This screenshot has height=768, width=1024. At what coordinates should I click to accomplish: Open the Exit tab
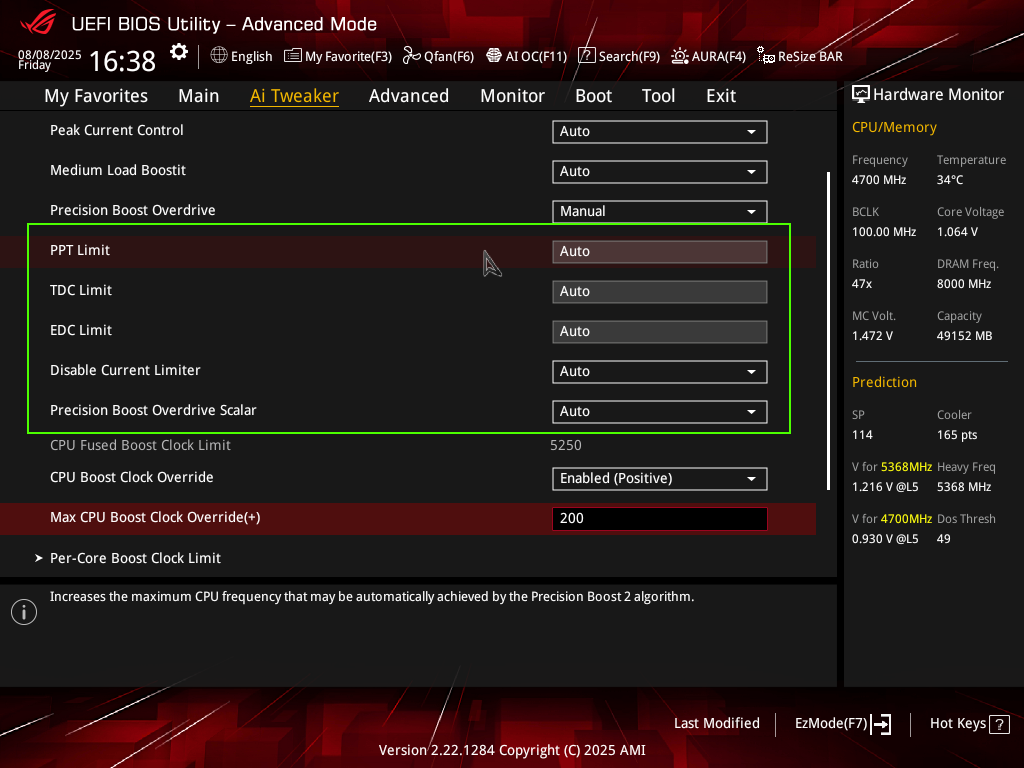pos(721,96)
